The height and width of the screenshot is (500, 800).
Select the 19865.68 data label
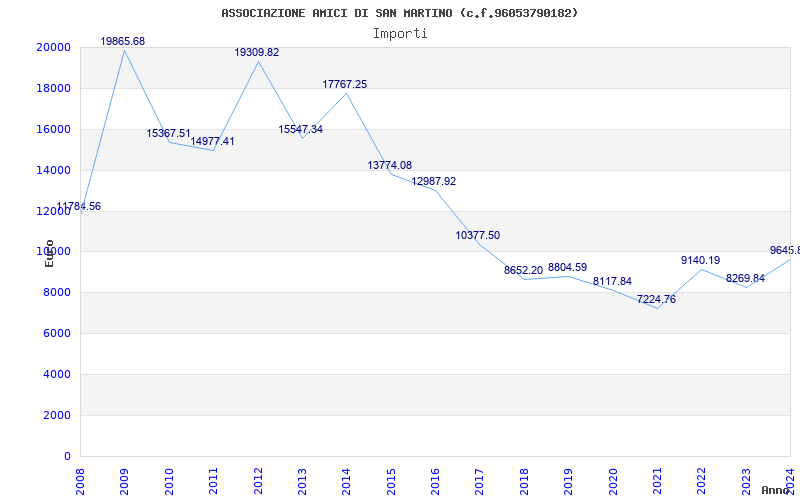point(122,41)
